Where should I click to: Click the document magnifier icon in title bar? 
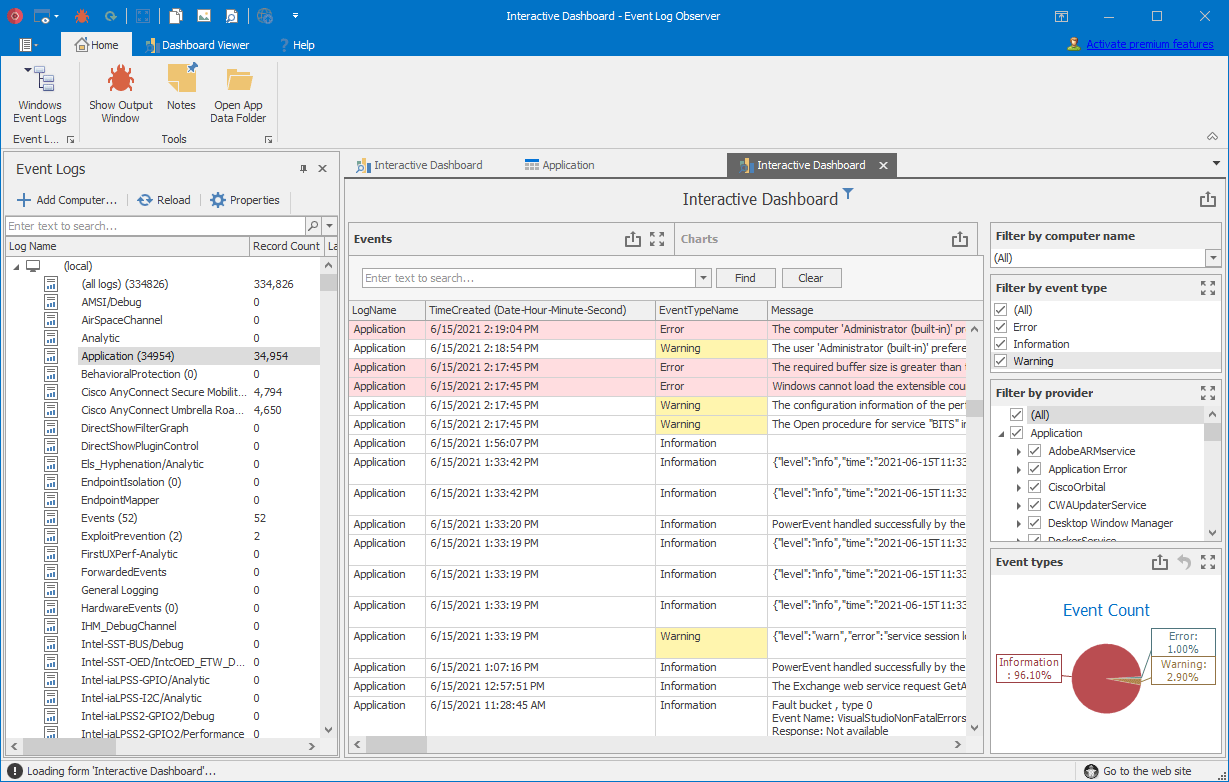231,16
